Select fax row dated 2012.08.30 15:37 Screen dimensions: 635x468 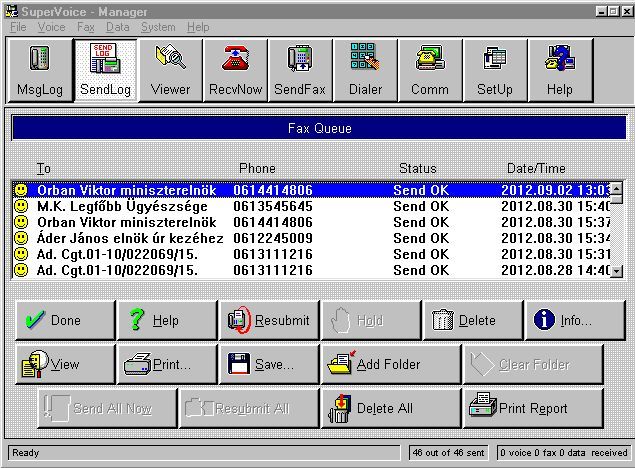tap(311, 222)
